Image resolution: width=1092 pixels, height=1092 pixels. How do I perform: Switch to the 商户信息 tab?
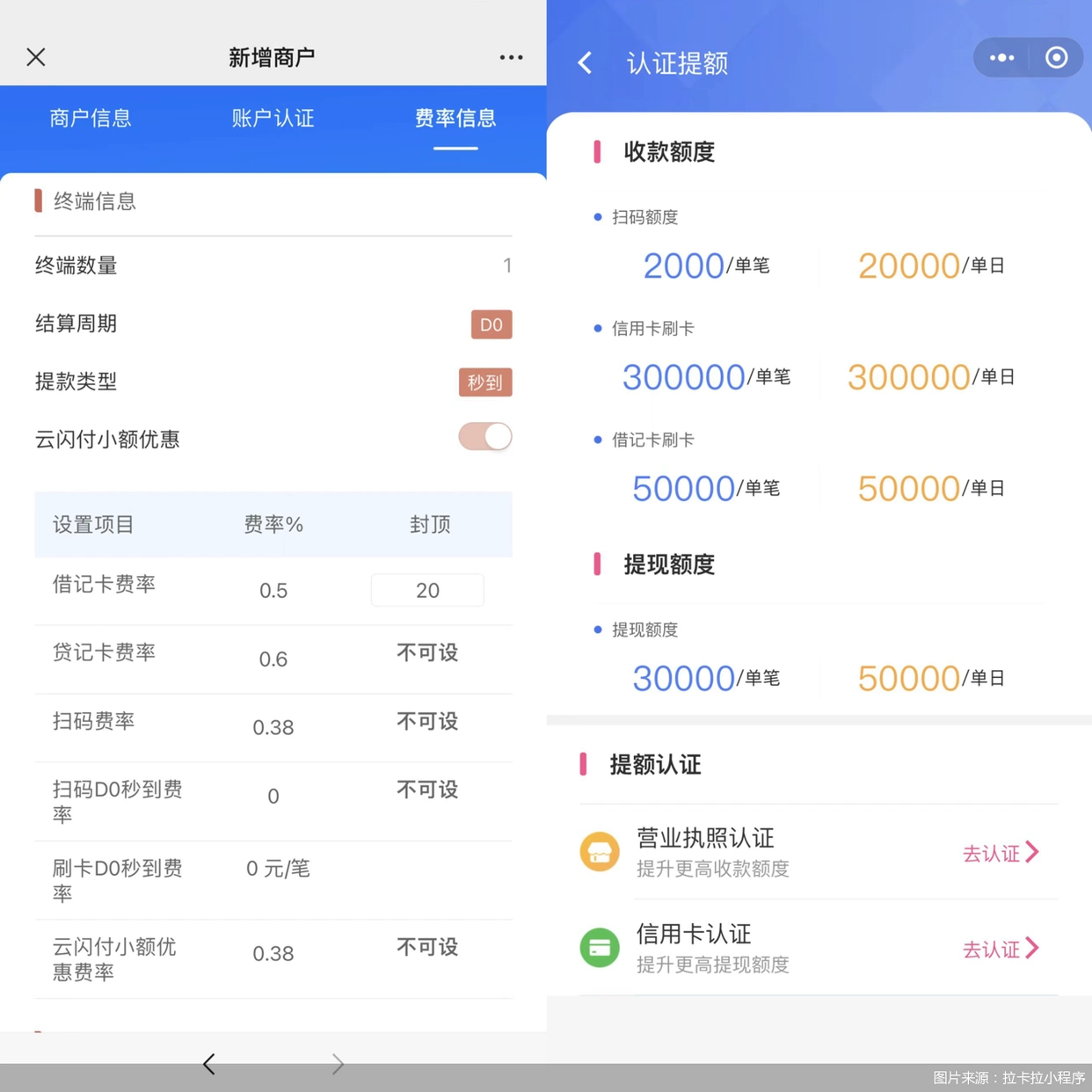point(90,119)
